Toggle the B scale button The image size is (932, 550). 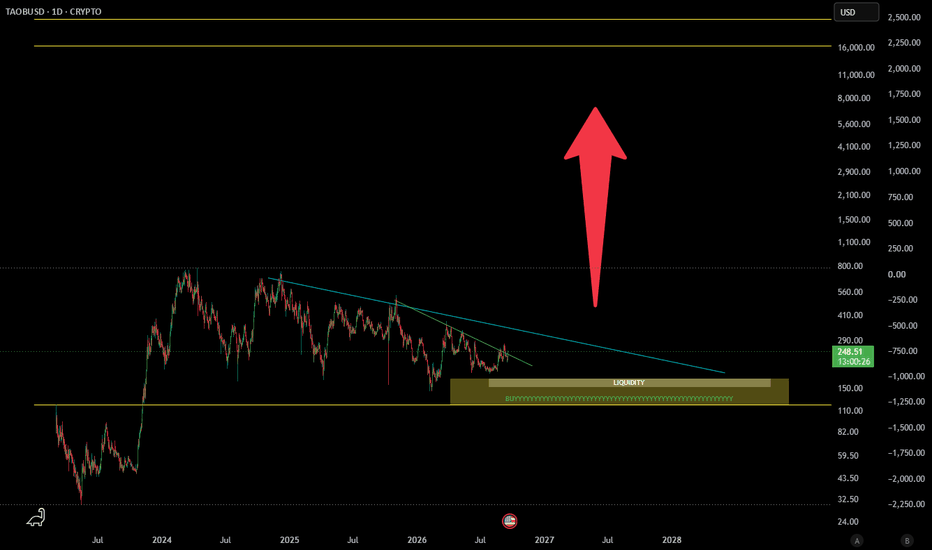pos(906,540)
